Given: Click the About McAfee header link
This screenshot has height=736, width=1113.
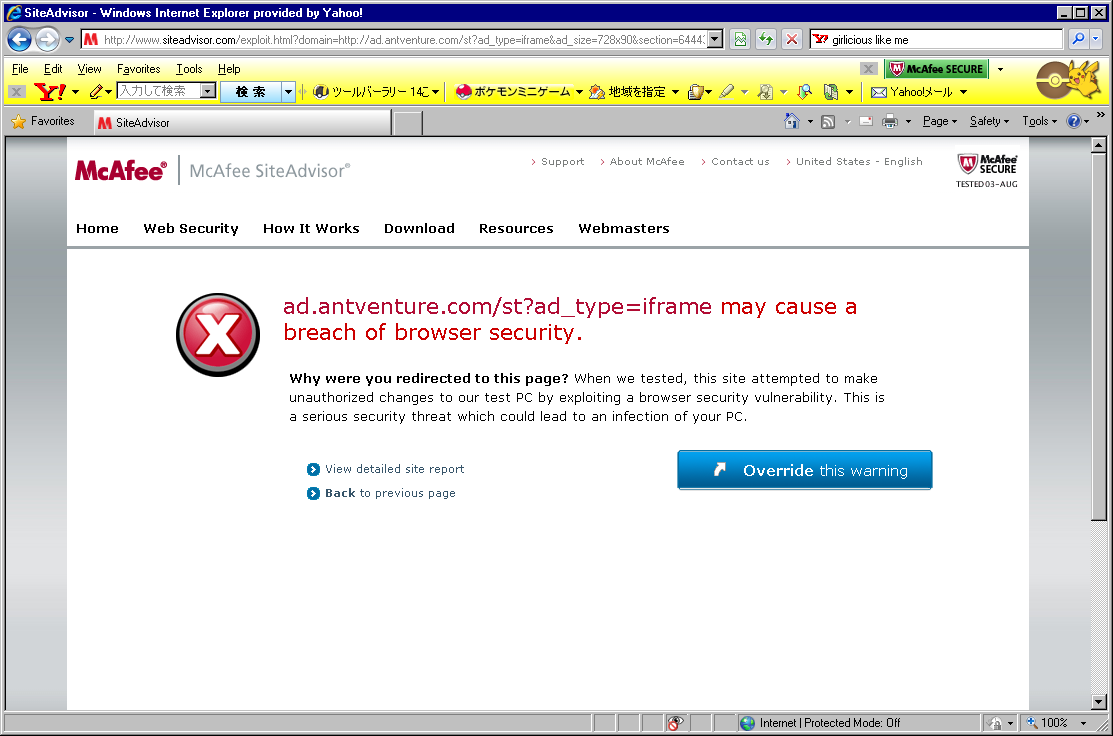Looking at the screenshot, I should pyautogui.click(x=647, y=162).
